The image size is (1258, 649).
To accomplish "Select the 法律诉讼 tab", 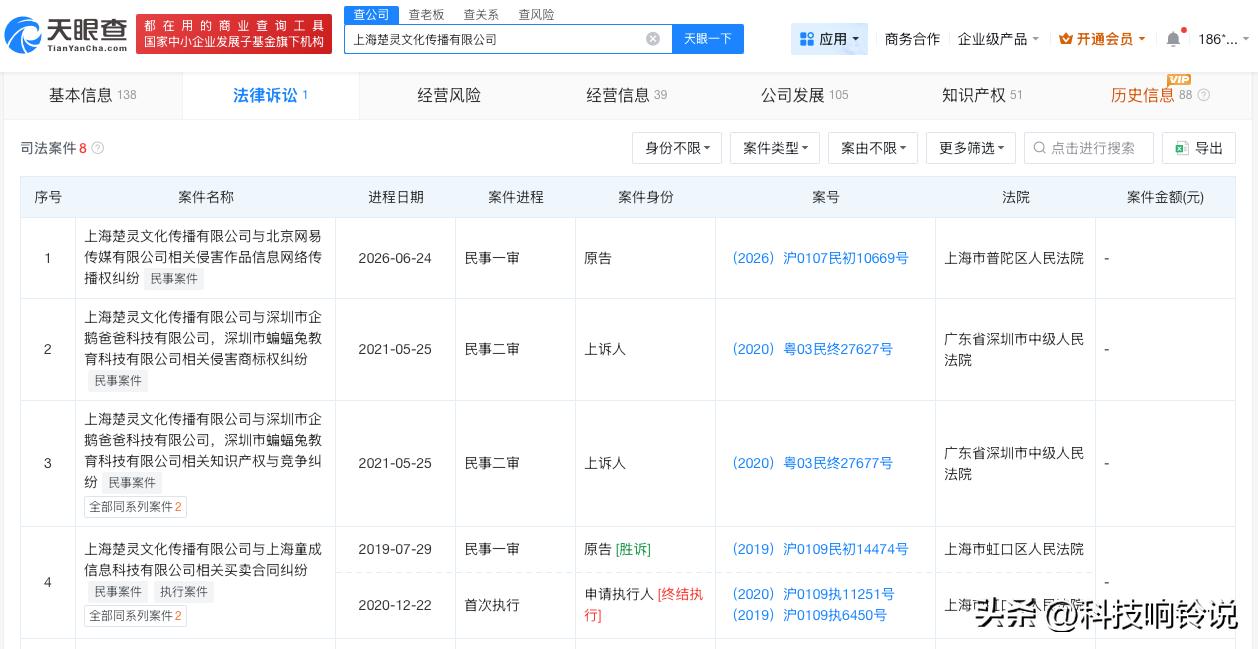I will [x=270, y=95].
